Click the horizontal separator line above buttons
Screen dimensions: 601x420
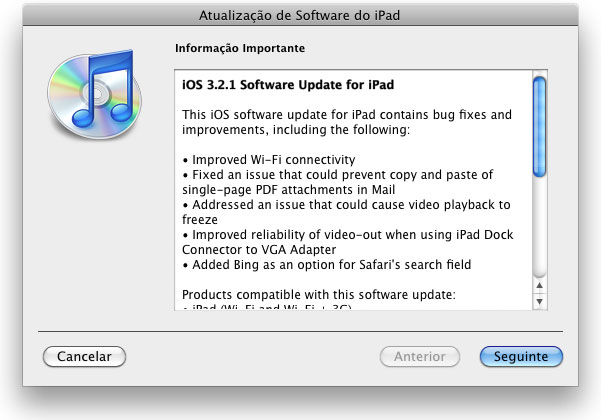tap(300, 331)
